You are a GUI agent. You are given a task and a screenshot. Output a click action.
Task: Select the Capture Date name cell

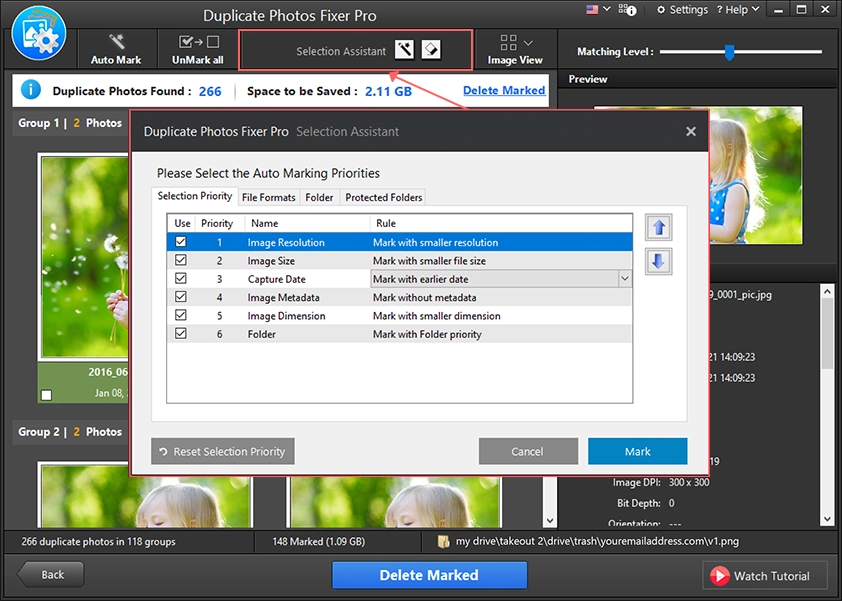coord(277,279)
